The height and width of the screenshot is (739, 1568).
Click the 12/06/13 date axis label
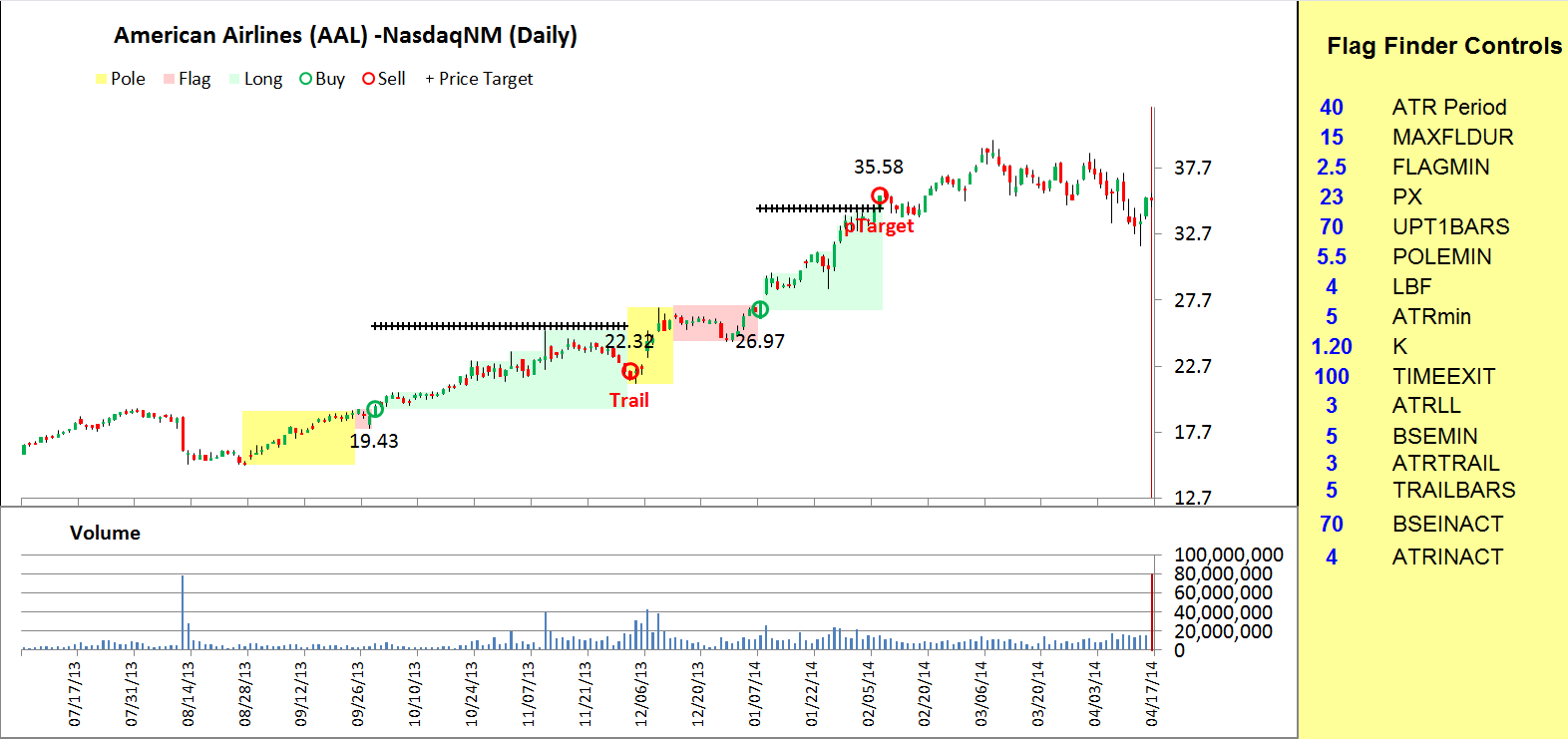pos(641,693)
